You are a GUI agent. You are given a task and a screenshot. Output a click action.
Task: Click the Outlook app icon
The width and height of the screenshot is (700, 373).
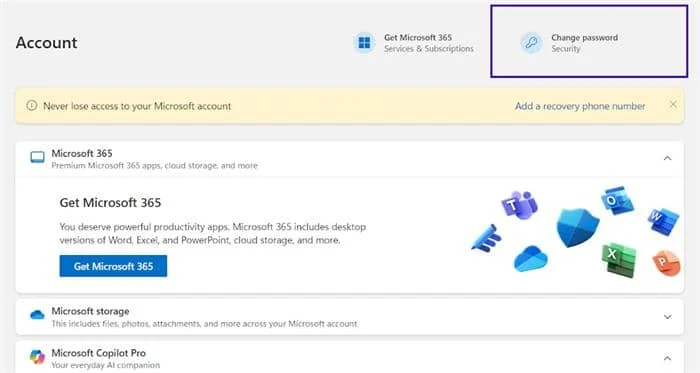click(x=617, y=201)
